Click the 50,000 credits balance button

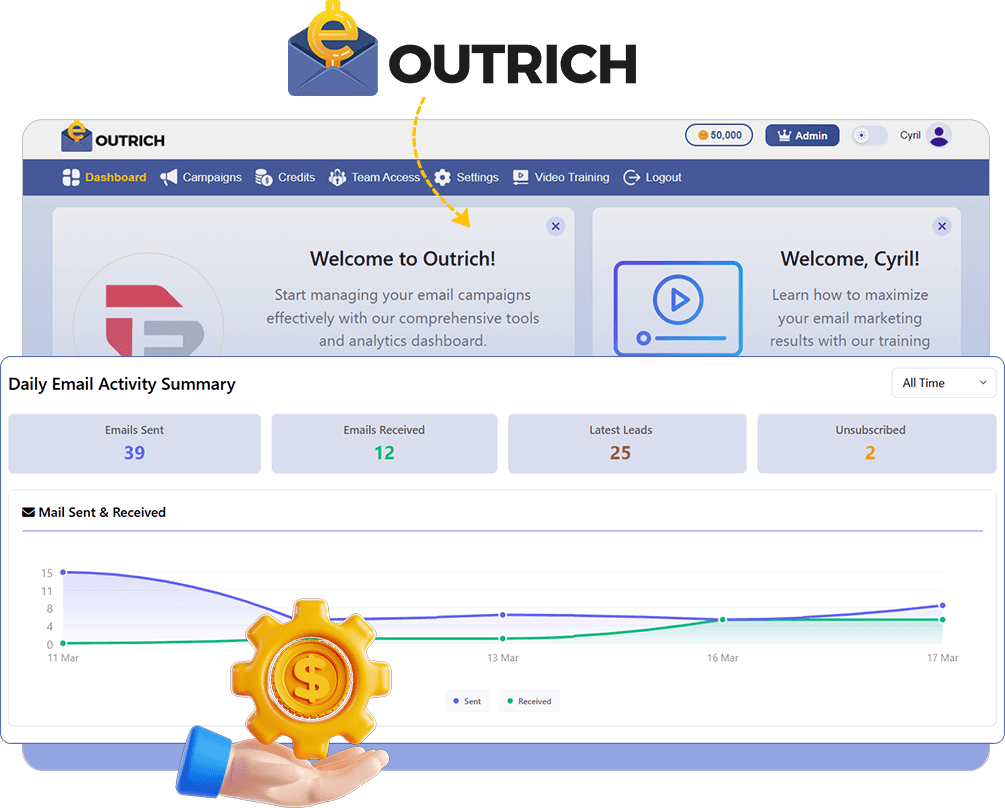[x=719, y=135]
